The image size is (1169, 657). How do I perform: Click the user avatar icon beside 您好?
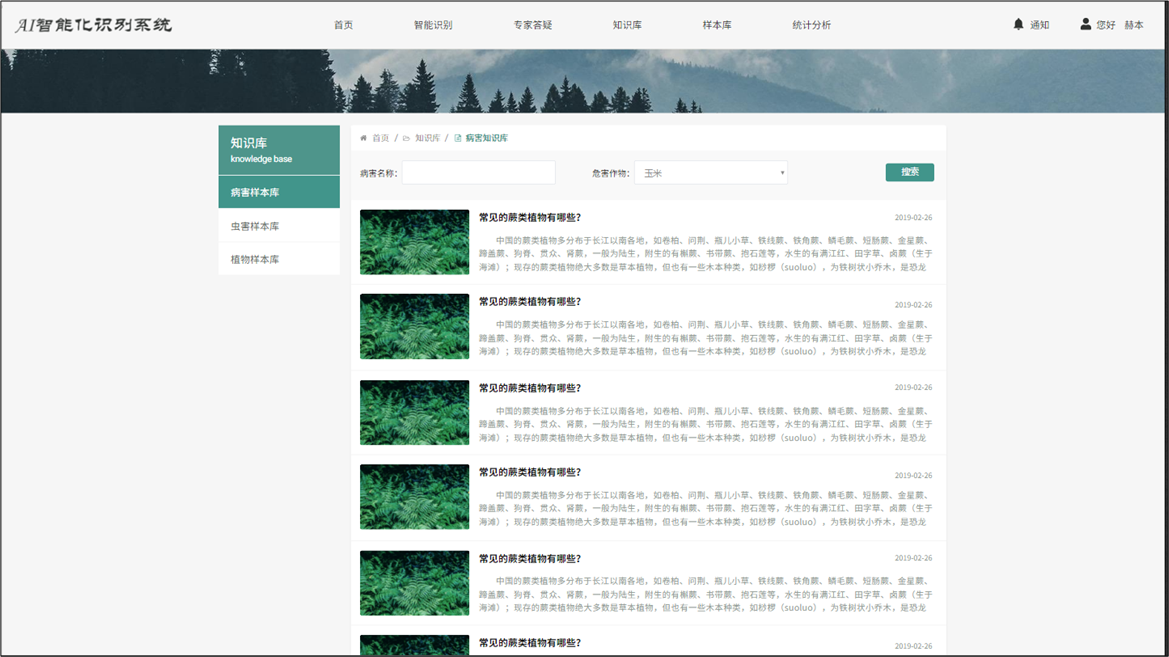tap(1085, 24)
